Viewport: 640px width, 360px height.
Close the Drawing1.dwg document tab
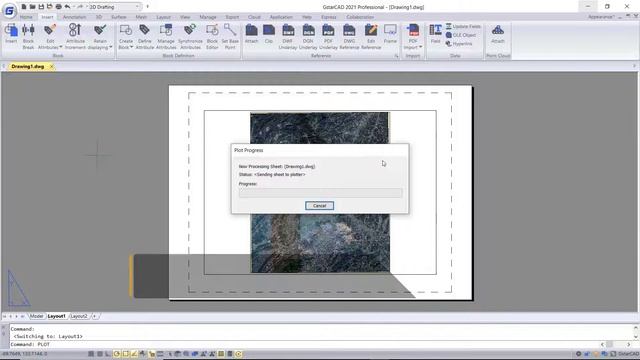51,66
